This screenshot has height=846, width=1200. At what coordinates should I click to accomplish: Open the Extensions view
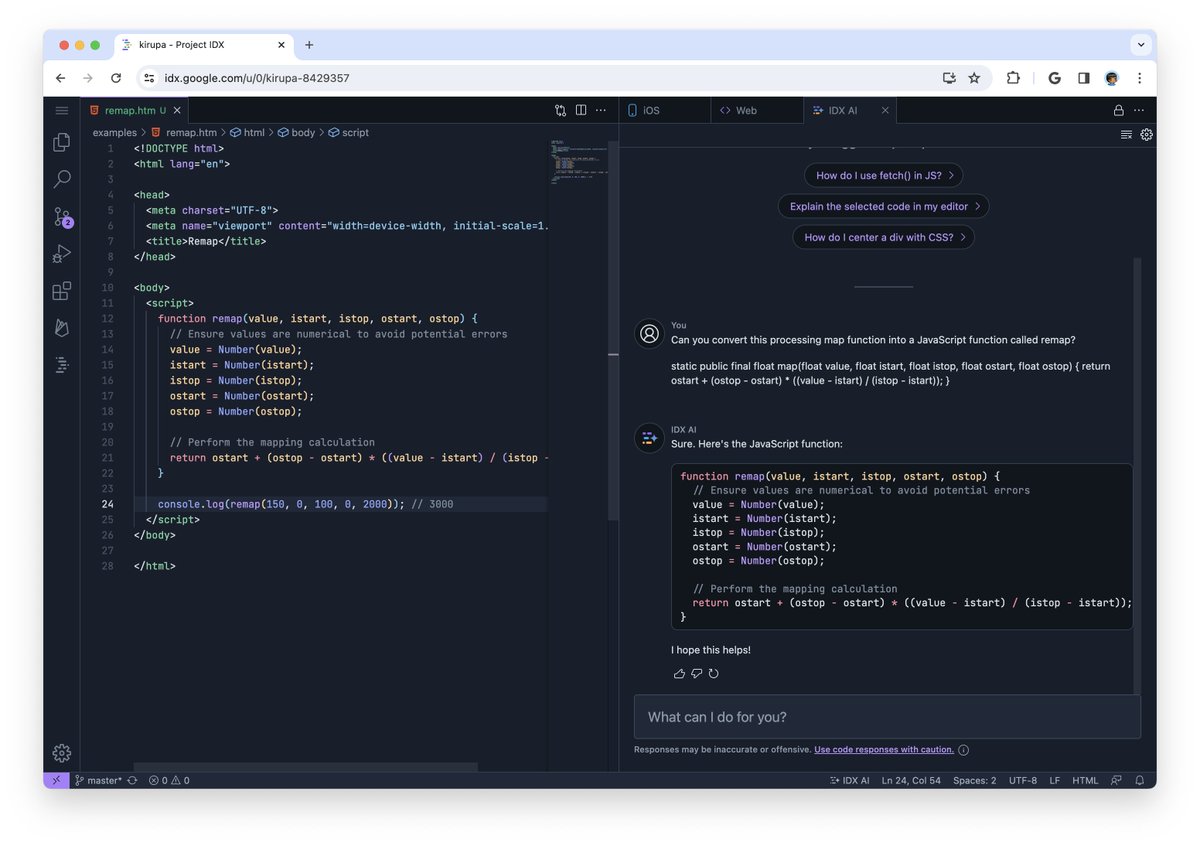tap(61, 290)
